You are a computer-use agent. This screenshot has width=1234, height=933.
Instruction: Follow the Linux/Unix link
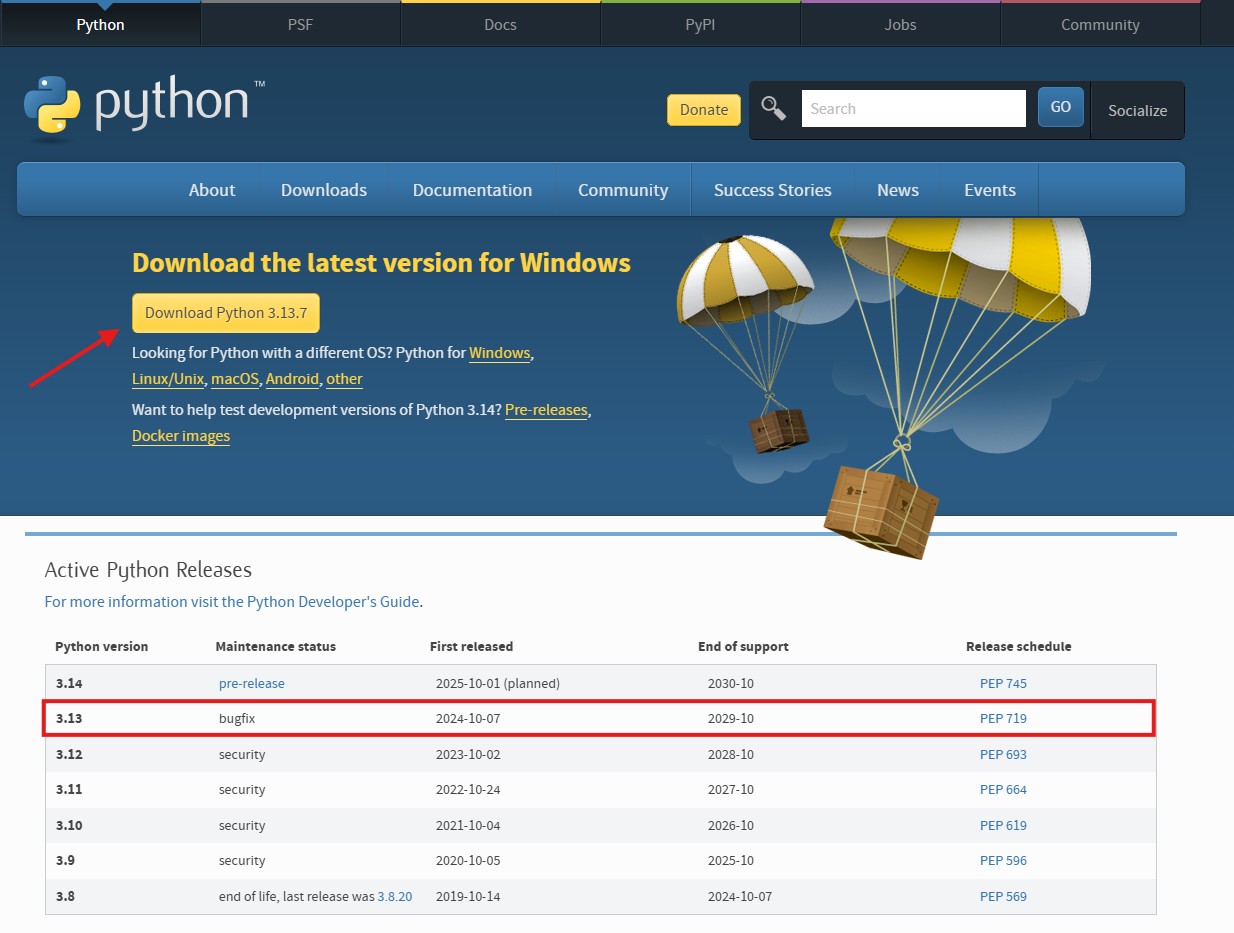(x=168, y=379)
